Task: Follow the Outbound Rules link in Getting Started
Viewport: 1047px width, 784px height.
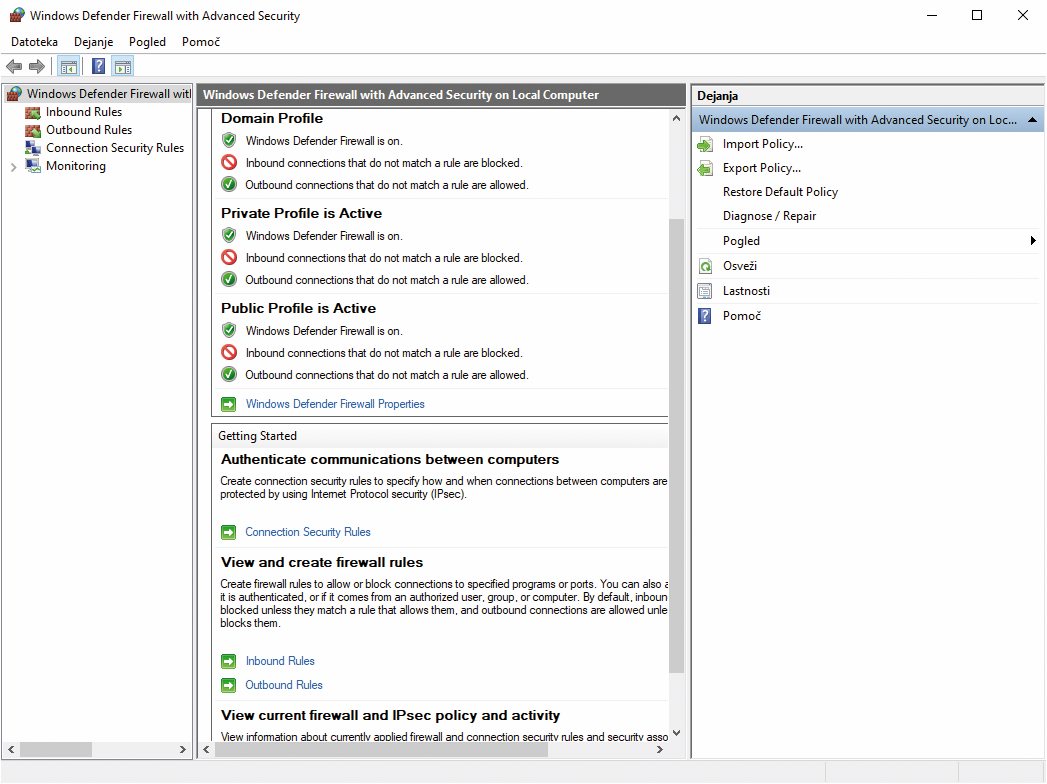Action: coord(284,685)
